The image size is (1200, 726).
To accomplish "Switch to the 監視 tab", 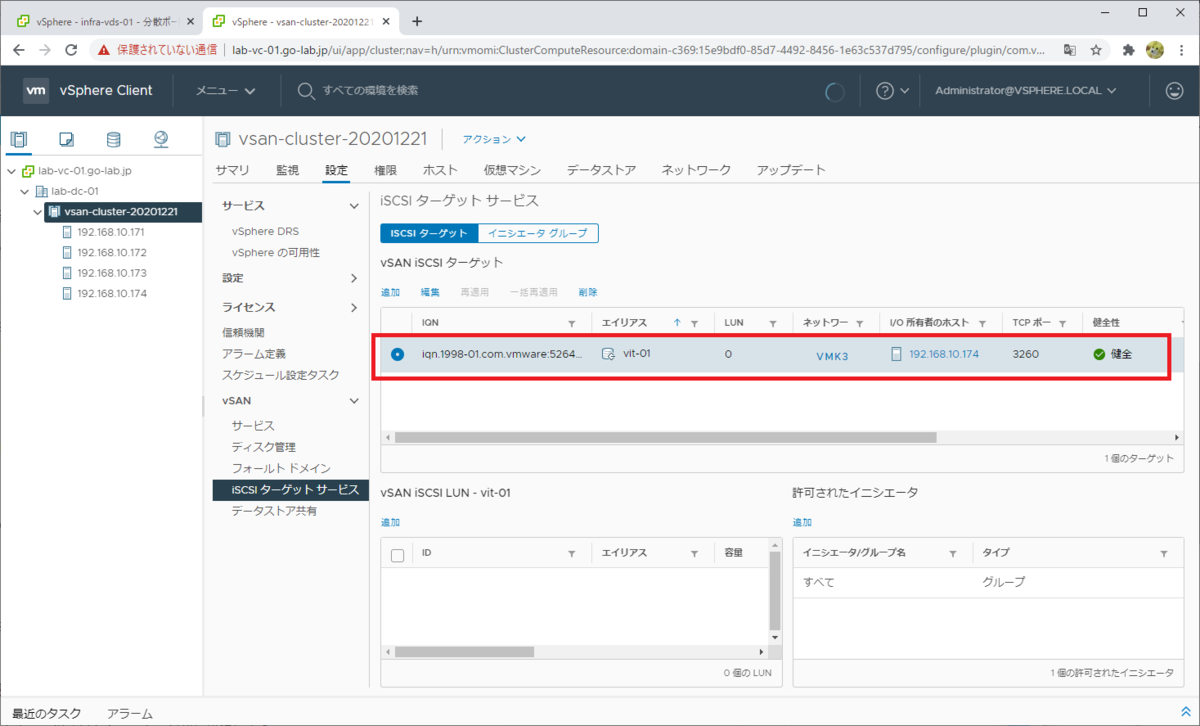I will [x=287, y=170].
